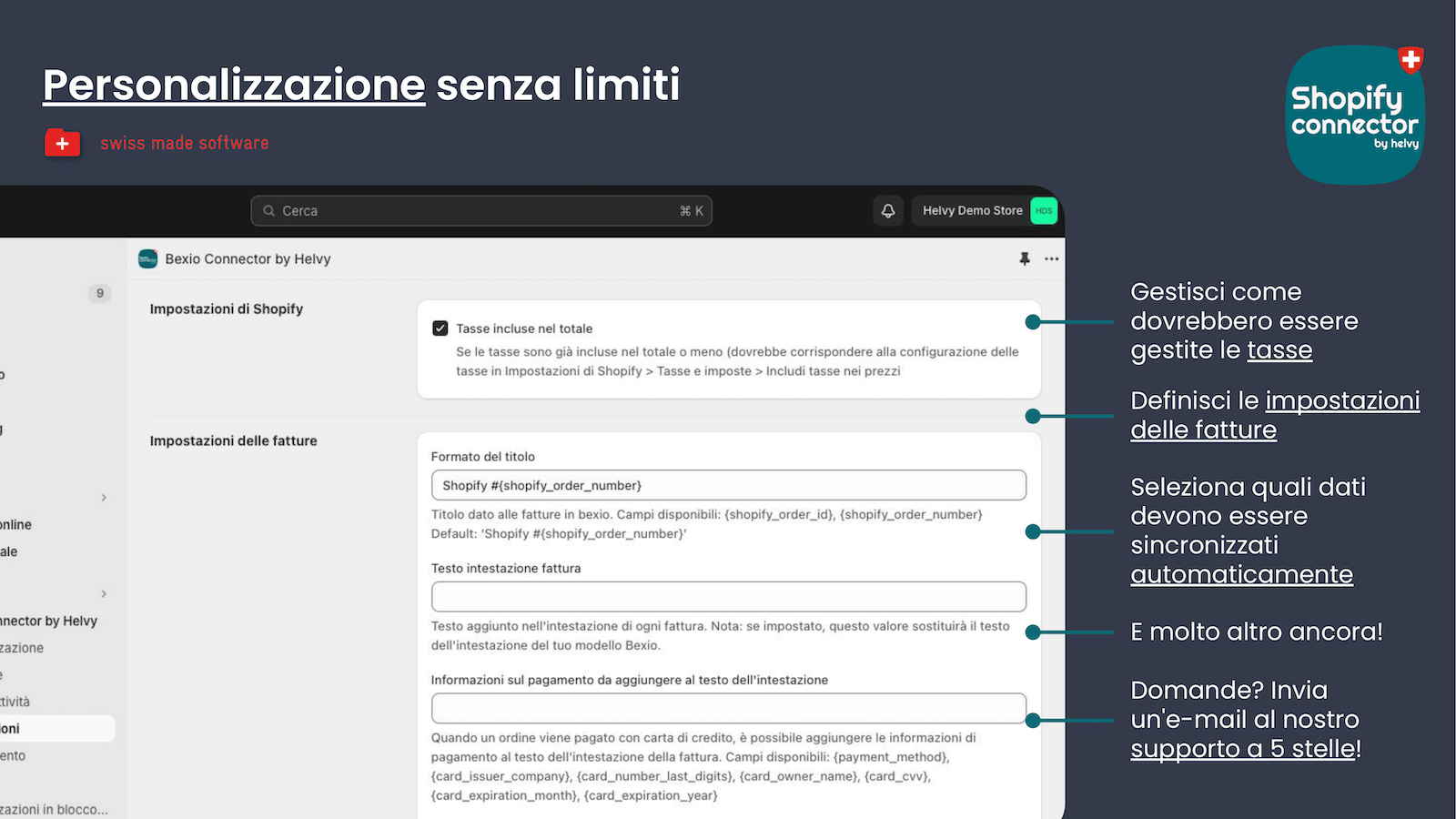This screenshot has width=1456, height=819.
Task: Open Connector by Helvy sidebar app
Action: 48,622
